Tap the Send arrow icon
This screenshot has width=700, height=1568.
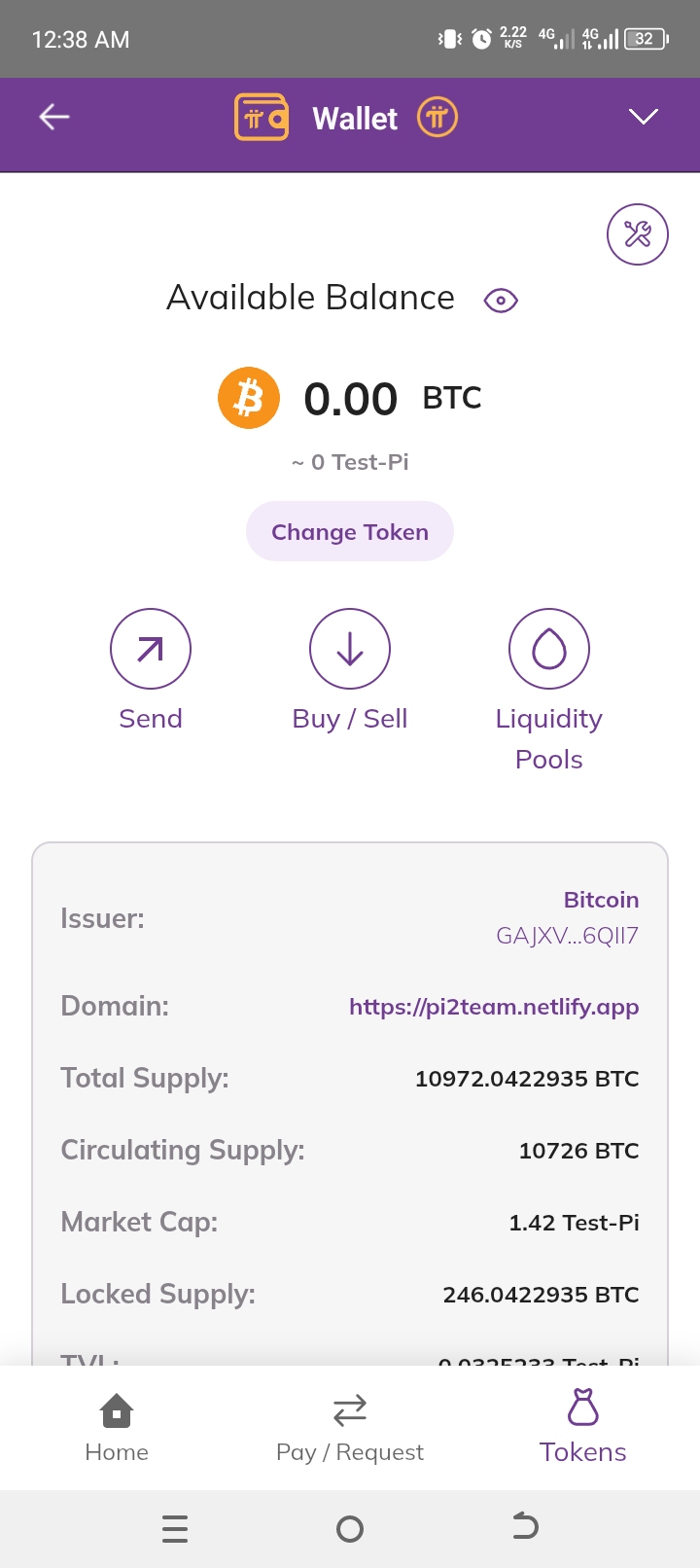pos(151,649)
